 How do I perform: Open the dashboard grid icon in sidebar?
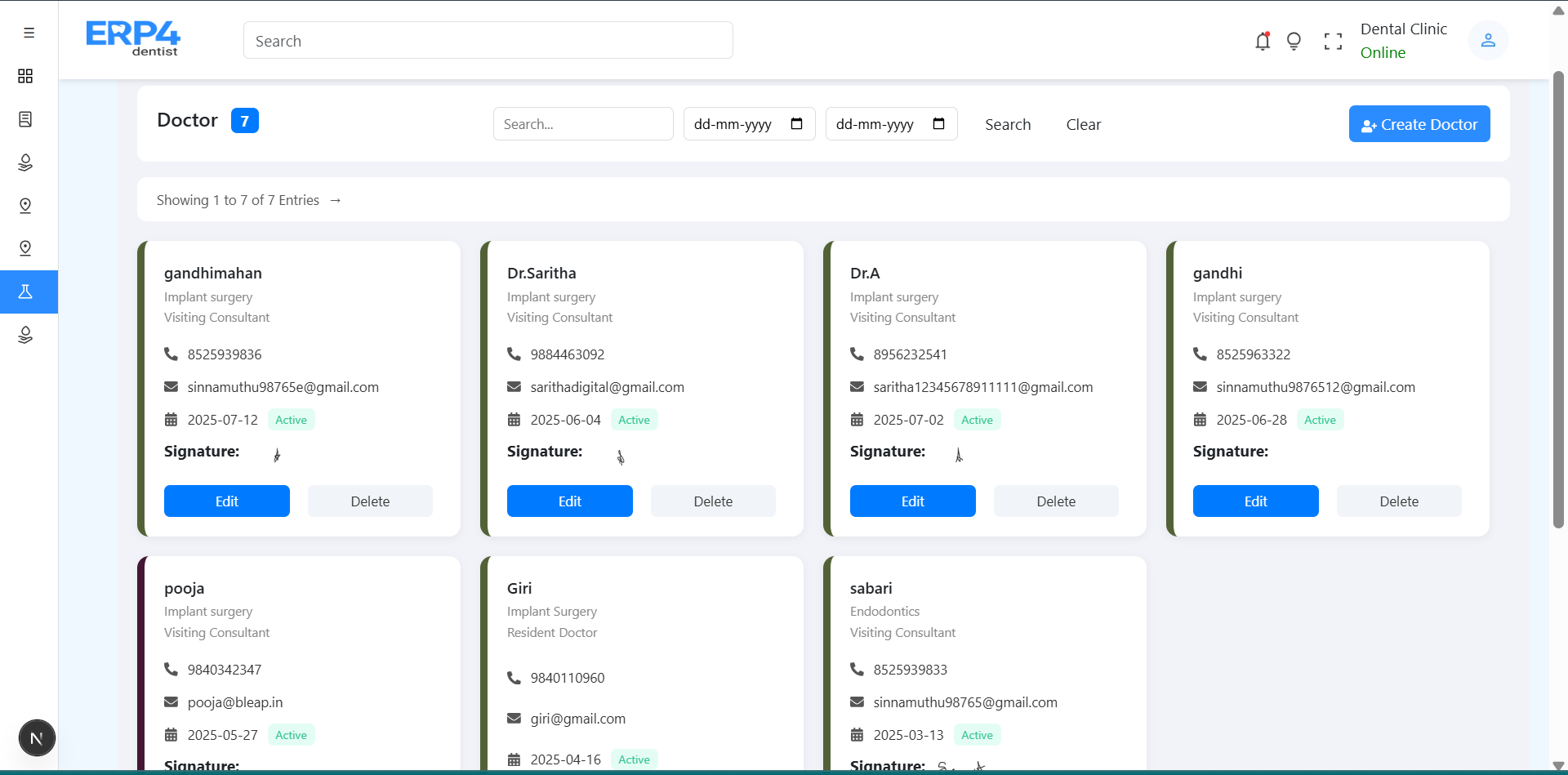tap(25, 76)
